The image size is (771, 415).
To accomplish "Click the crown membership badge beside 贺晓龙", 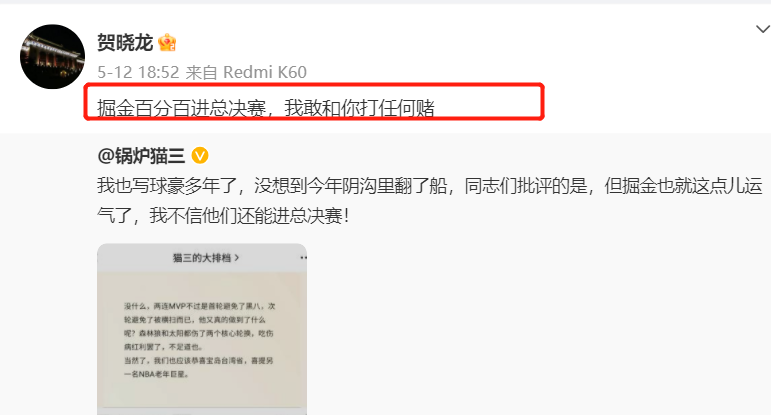I will tap(167, 43).
